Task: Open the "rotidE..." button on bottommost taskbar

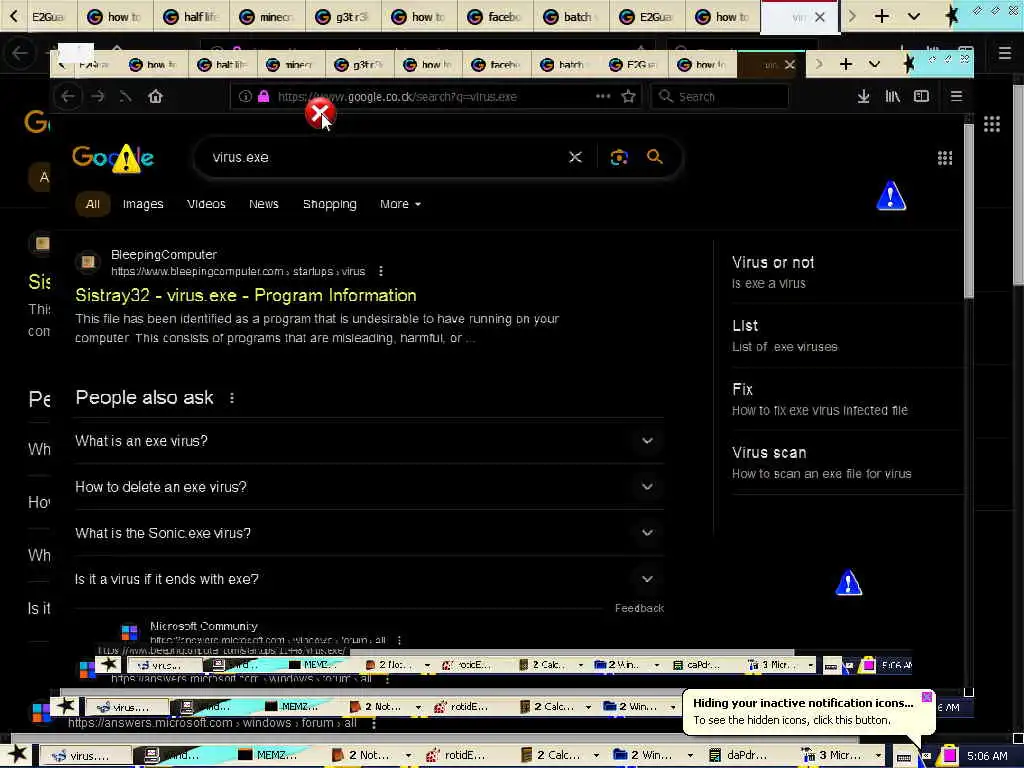Action: point(464,756)
